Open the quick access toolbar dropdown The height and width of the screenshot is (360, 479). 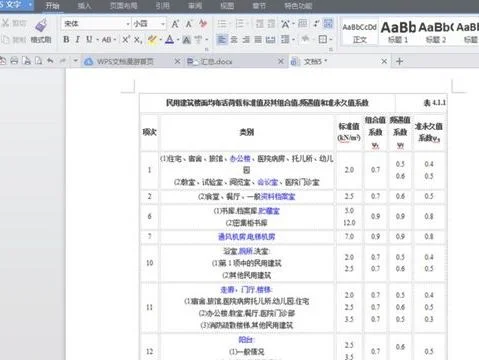75,61
